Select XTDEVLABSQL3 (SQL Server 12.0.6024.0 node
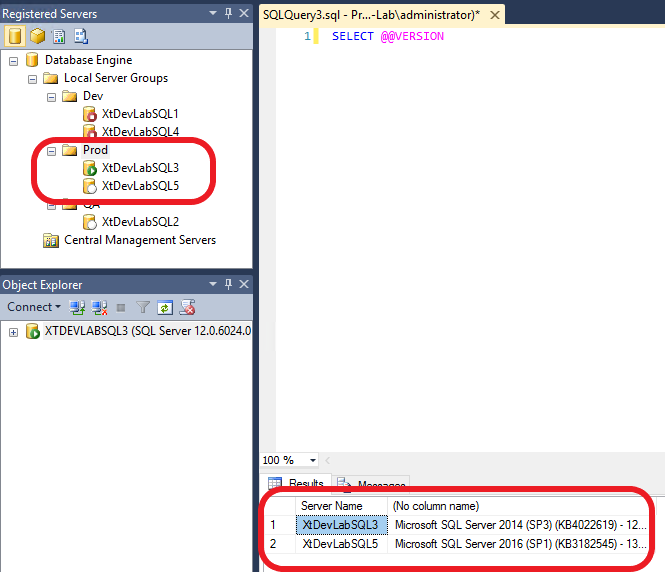 pos(148,331)
